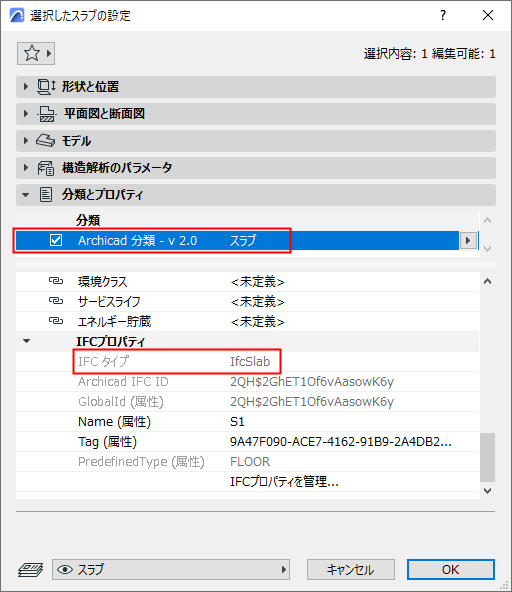The image size is (512, 592).
Task: Collapse the IFCプロパティ group
Action: pyautogui.click(x=26, y=341)
